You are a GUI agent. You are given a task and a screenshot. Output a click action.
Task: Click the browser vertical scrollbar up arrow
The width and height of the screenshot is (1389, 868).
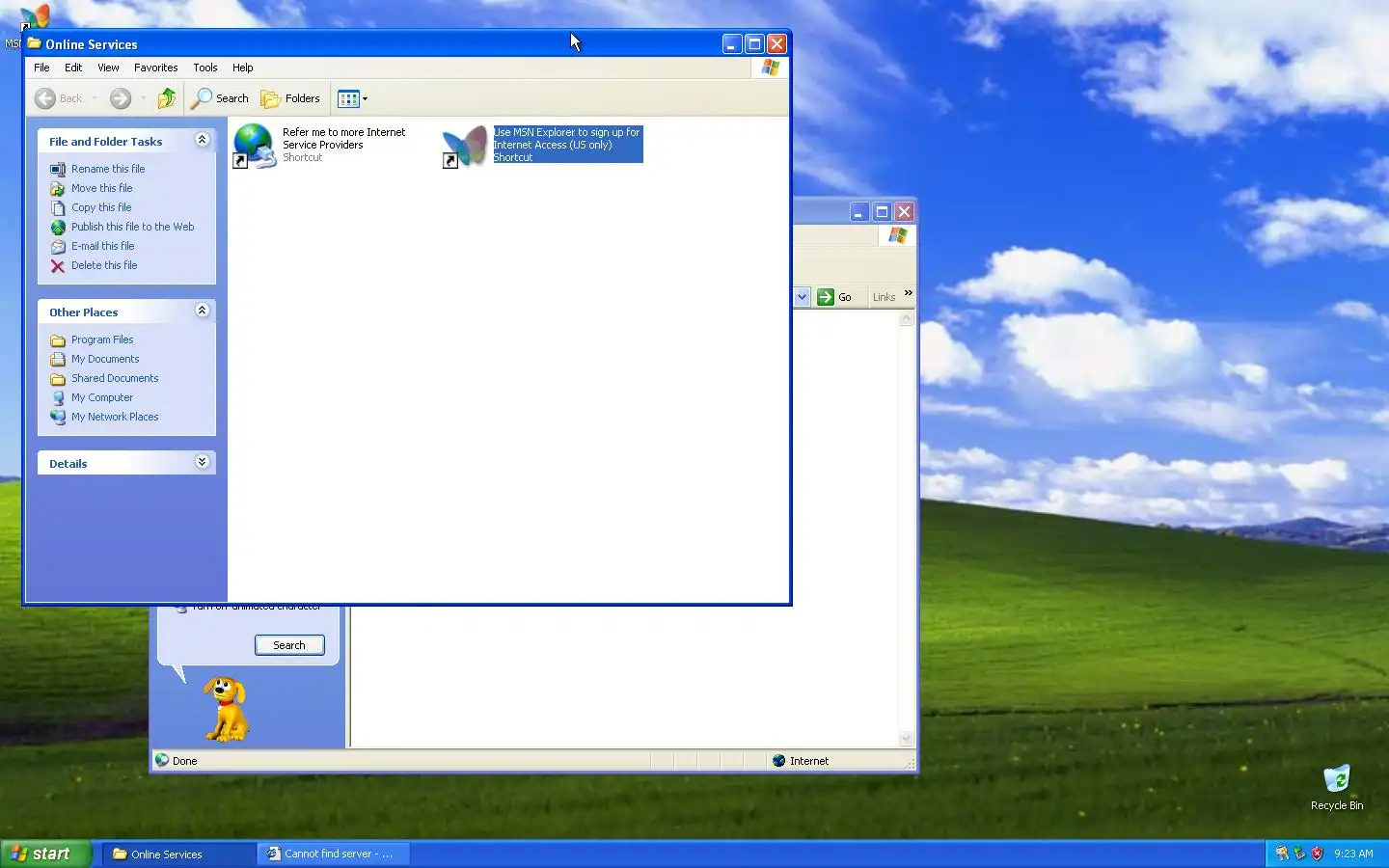click(906, 319)
